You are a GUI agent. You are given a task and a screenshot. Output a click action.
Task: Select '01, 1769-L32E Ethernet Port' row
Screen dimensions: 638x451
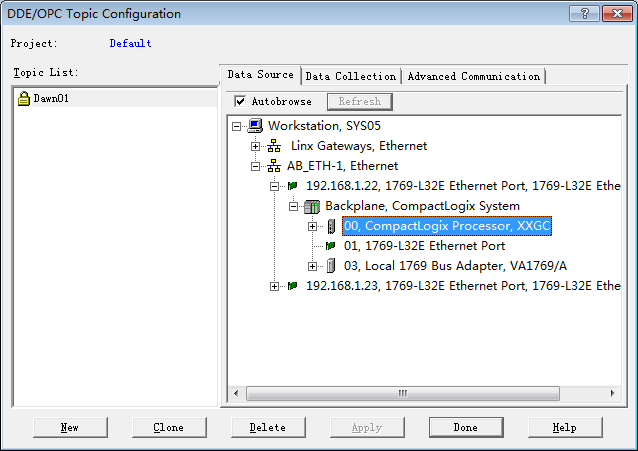[x=424, y=246]
